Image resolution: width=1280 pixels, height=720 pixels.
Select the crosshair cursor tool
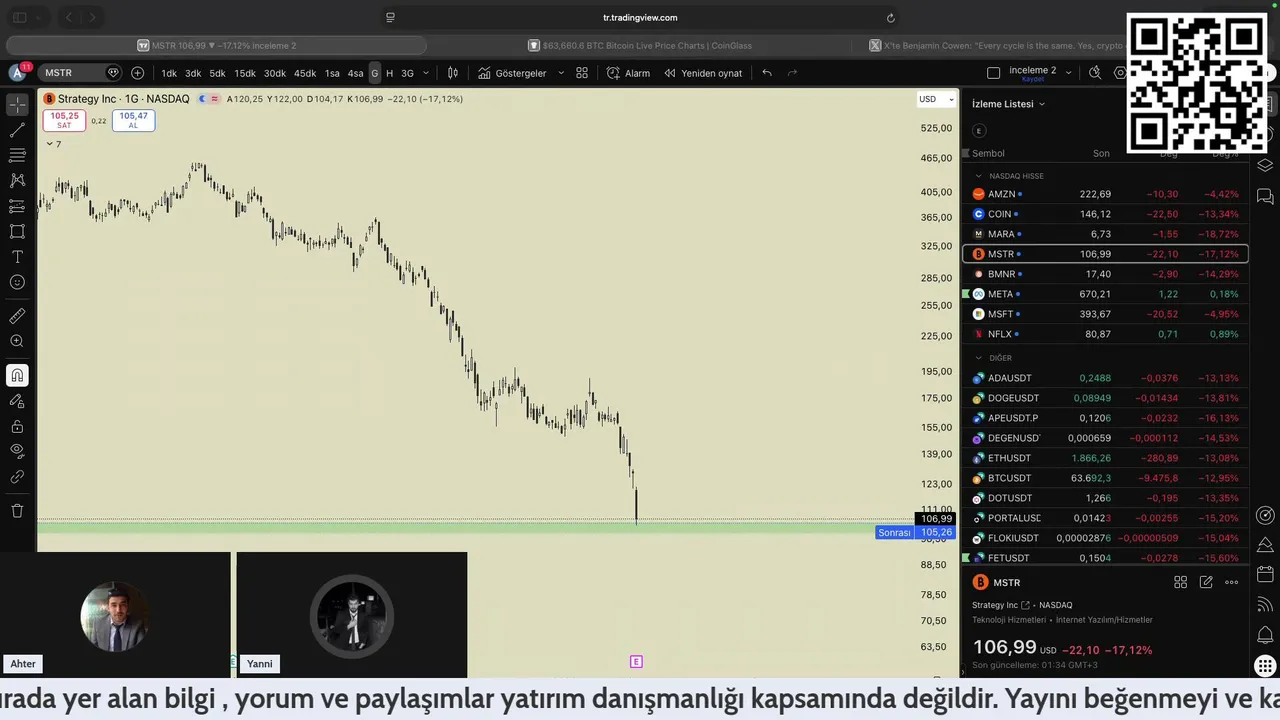pos(17,104)
